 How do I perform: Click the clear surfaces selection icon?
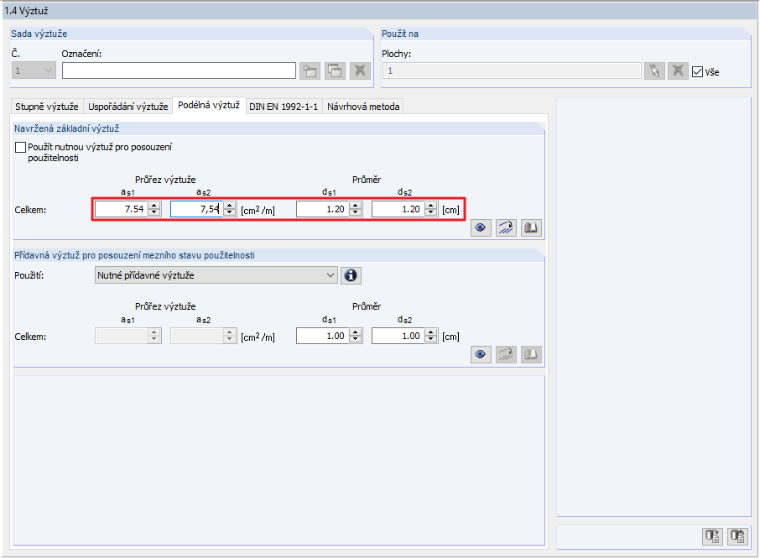pyautogui.click(x=678, y=71)
